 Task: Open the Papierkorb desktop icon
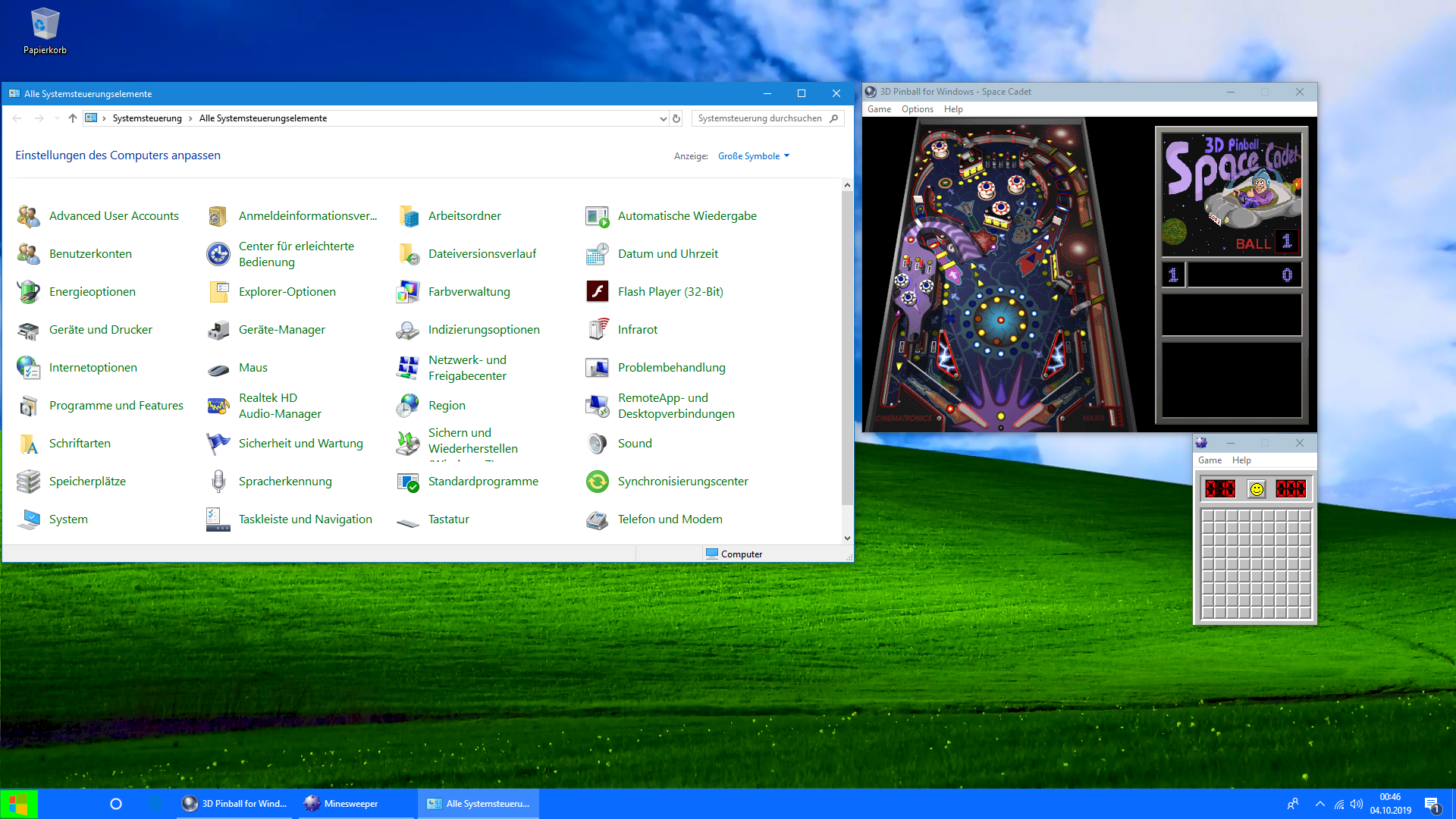point(45,31)
